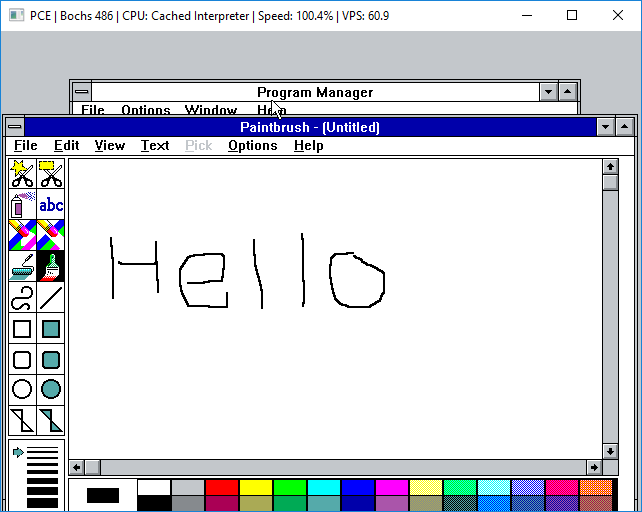Open the View menu
Screen dimensions: 642x512
click(110, 145)
